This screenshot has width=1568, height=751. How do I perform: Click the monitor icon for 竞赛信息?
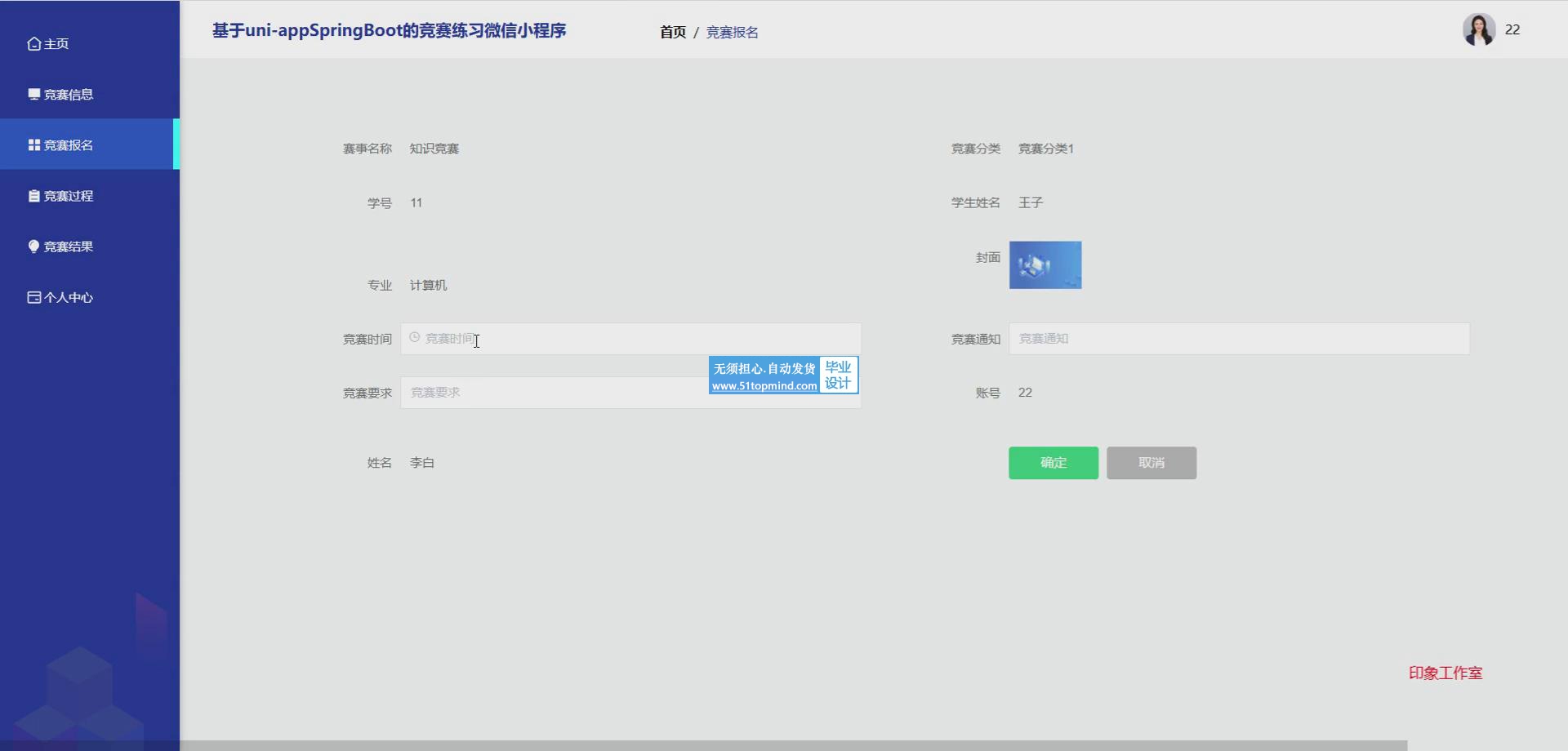click(33, 95)
